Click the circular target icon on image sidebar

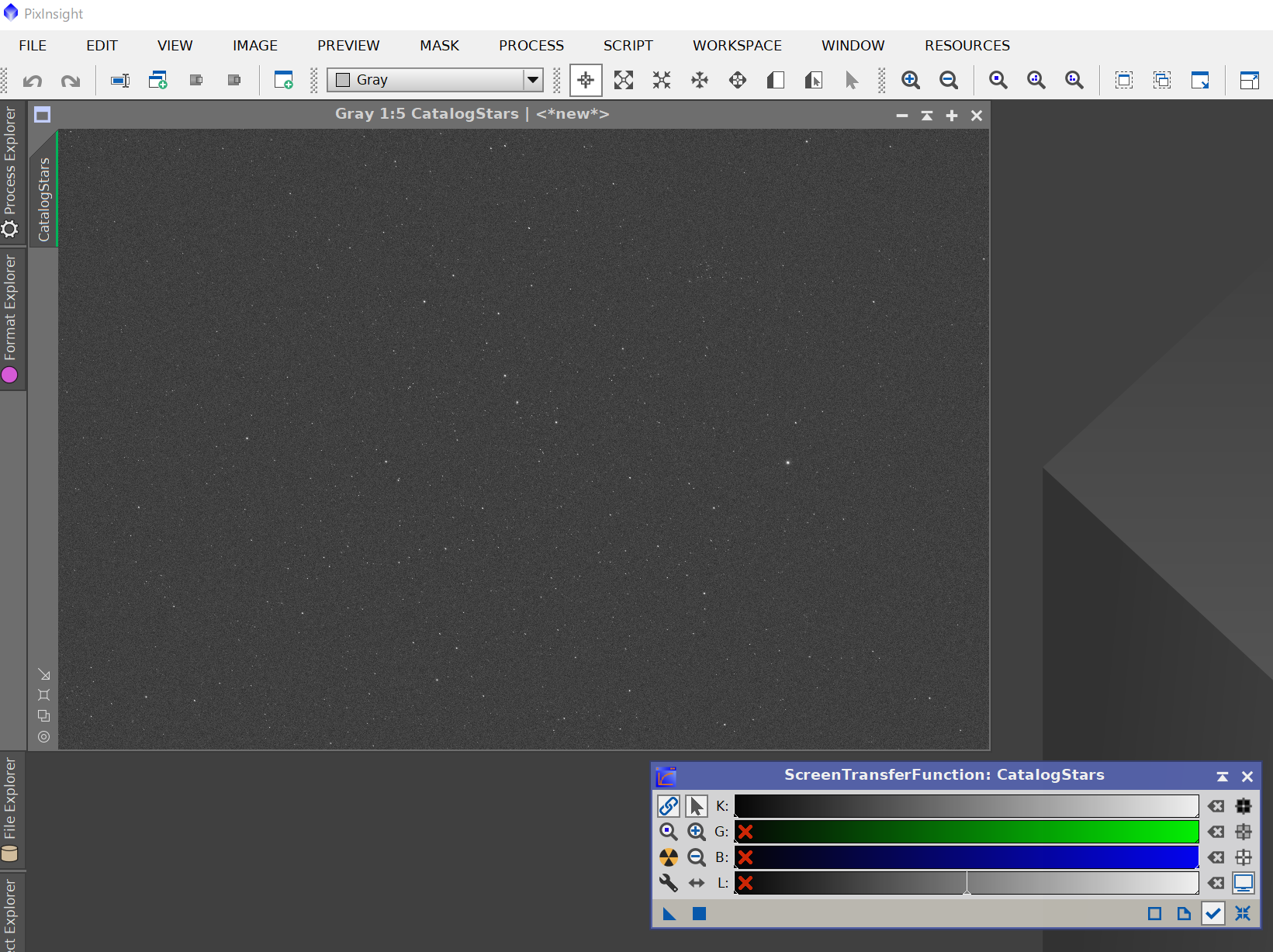coord(43,736)
